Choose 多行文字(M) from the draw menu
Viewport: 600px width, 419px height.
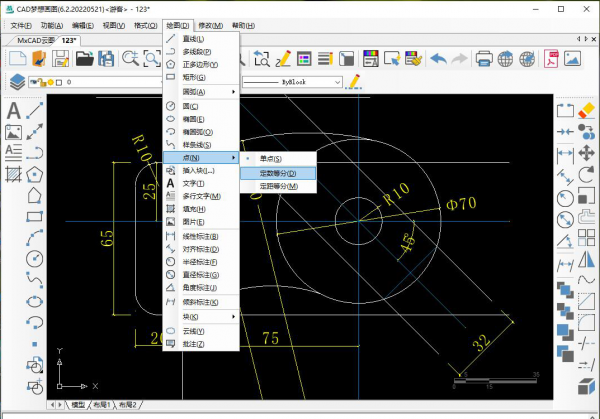coord(201,196)
